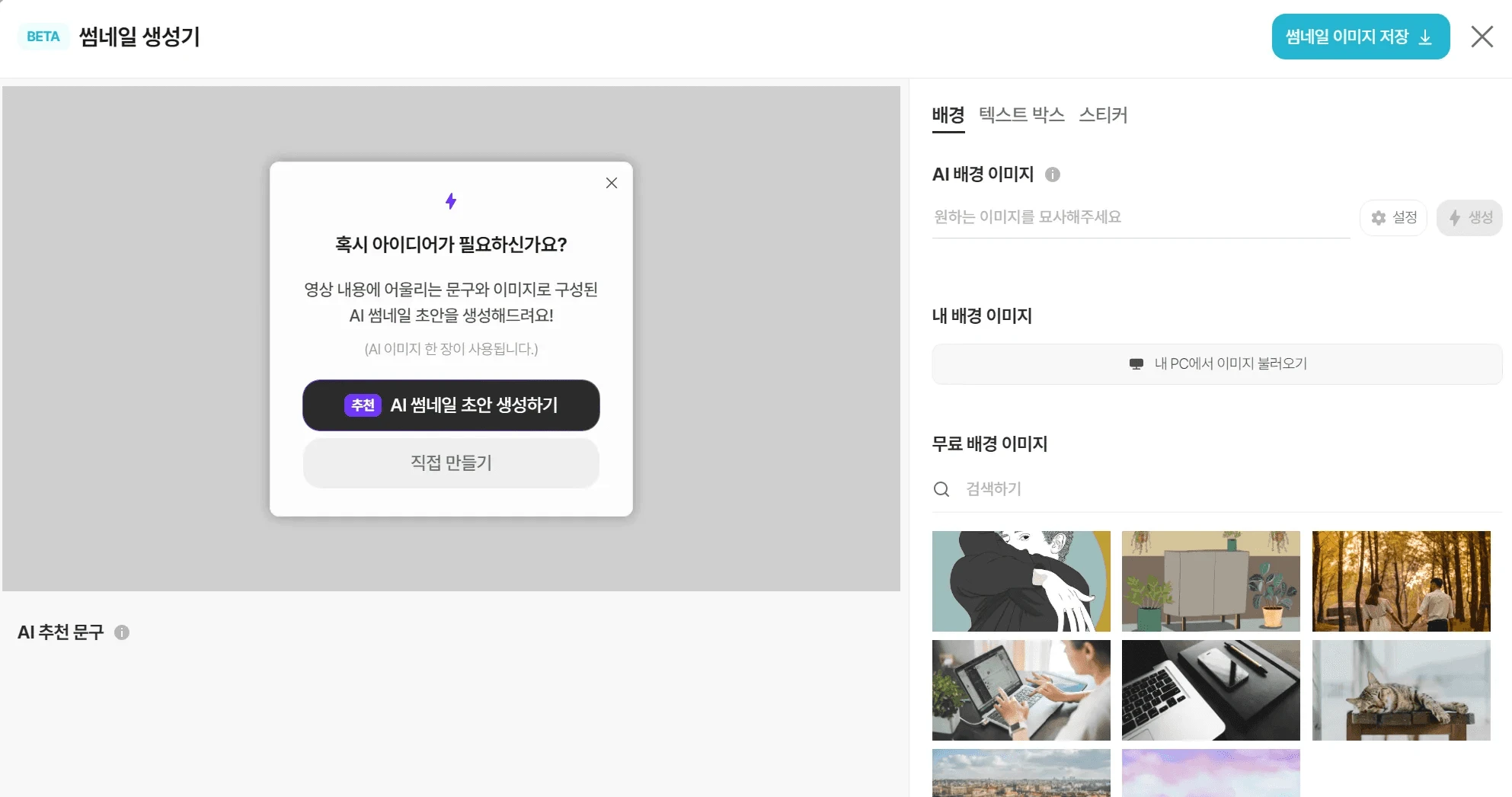1512x797 pixels.
Task: Pick the pastel purple clouds background
Action: click(1211, 773)
